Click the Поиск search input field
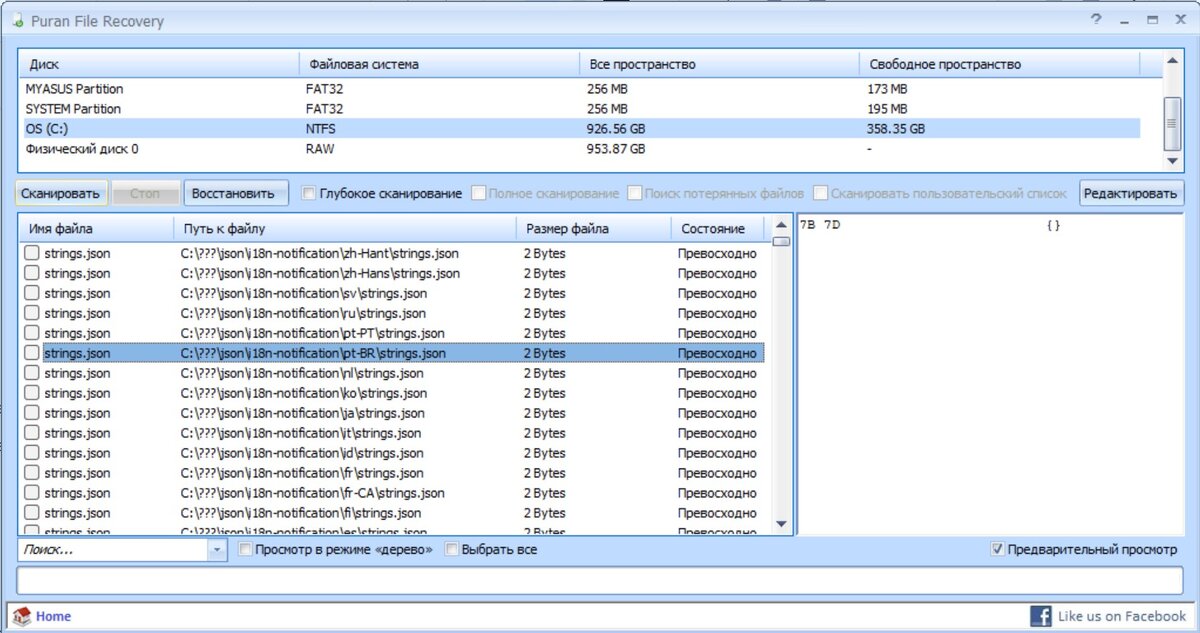Viewport: 1200px width, 633px height. pyautogui.click(x=113, y=549)
